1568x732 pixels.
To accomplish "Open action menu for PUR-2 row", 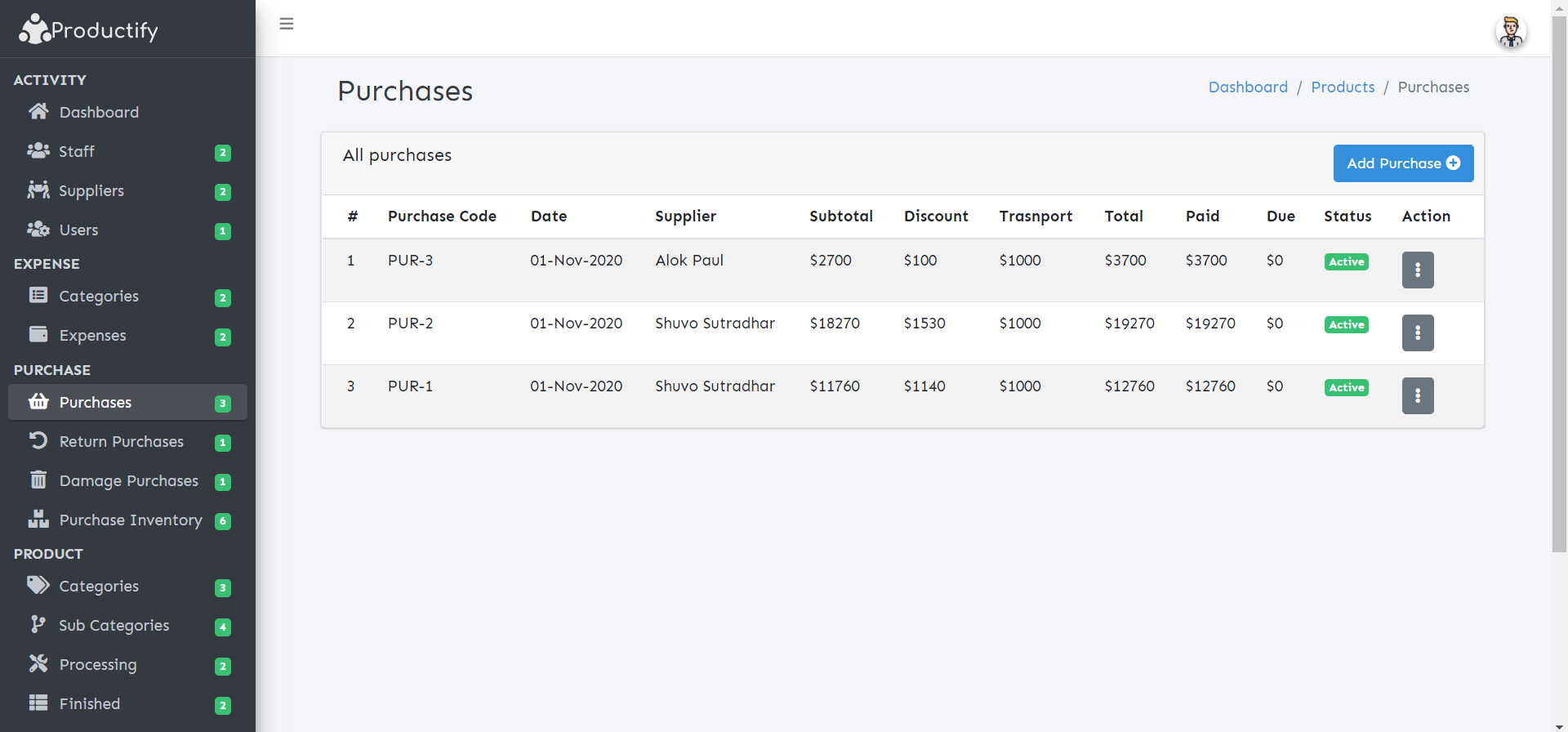I will click(x=1418, y=333).
